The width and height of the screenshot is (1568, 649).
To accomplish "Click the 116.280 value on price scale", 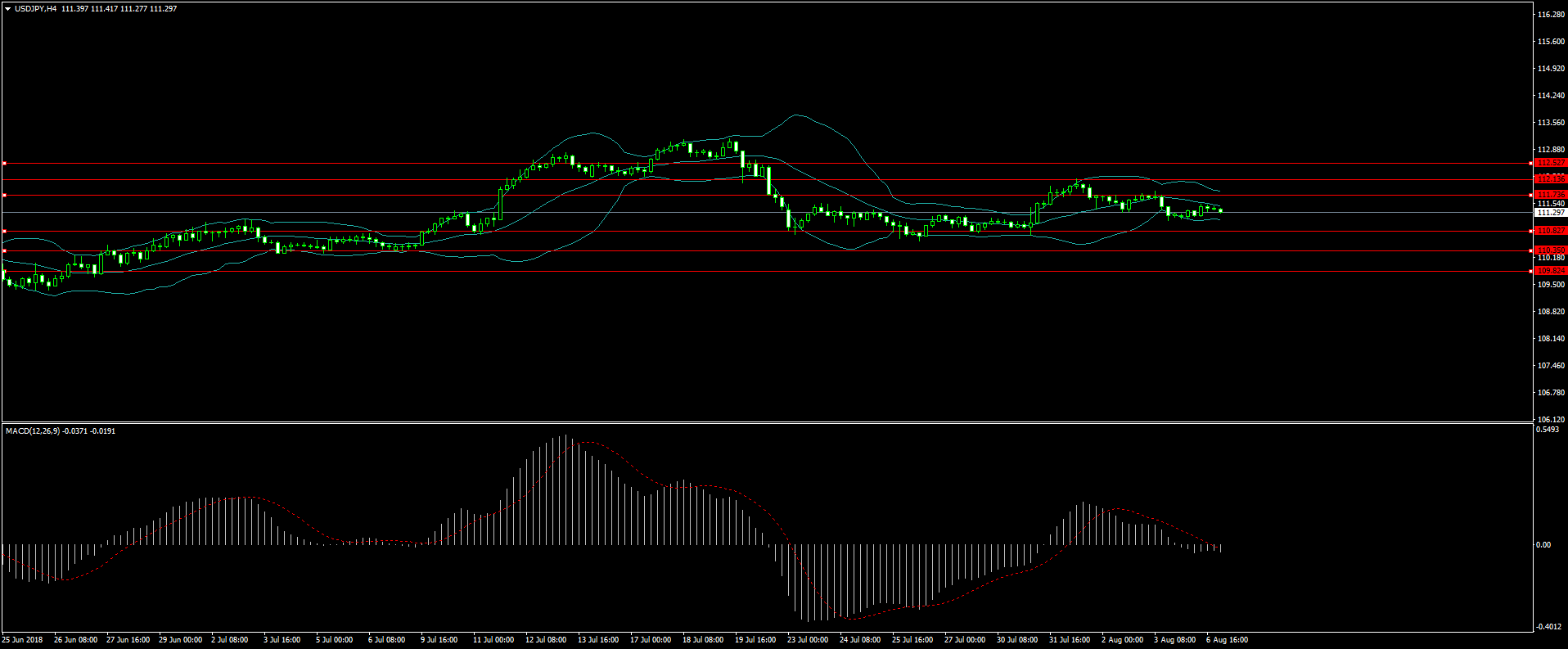I will tap(1551, 15).
